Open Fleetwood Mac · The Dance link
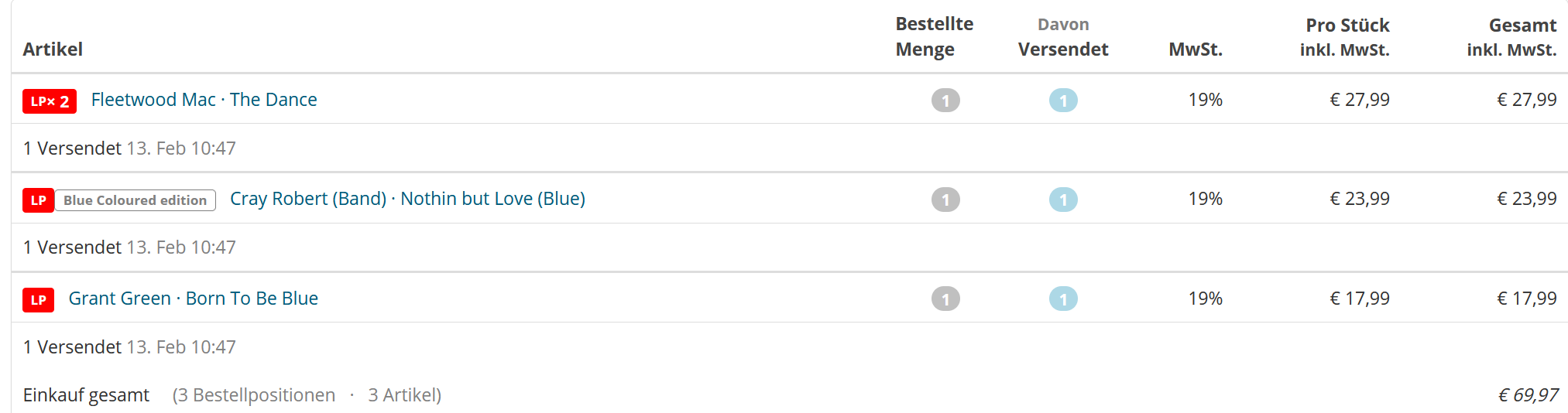1568x413 pixels. point(204,100)
